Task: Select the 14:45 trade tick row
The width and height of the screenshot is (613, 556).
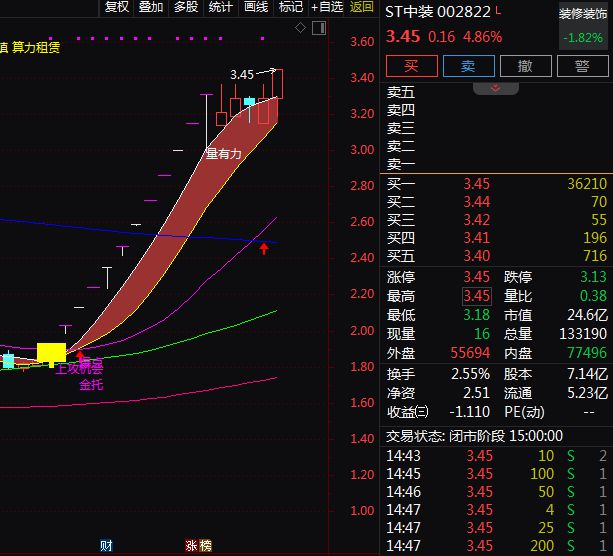Action: point(496,474)
